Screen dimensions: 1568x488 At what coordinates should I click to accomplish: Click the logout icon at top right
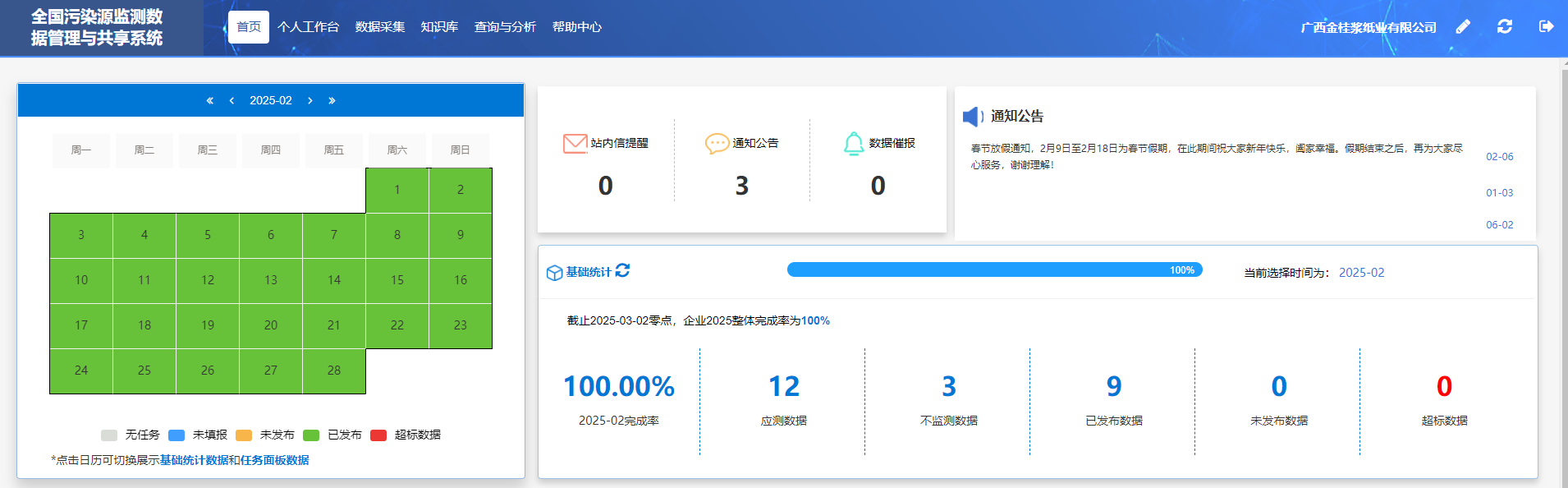click(1546, 27)
